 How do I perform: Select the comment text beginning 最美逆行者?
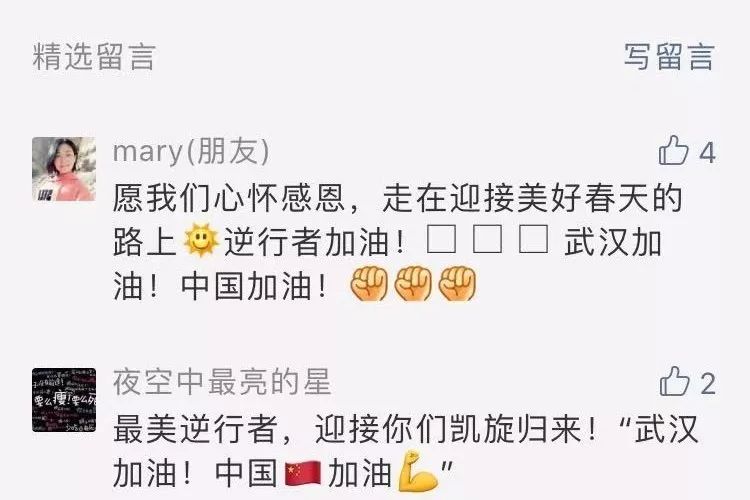tap(406, 451)
